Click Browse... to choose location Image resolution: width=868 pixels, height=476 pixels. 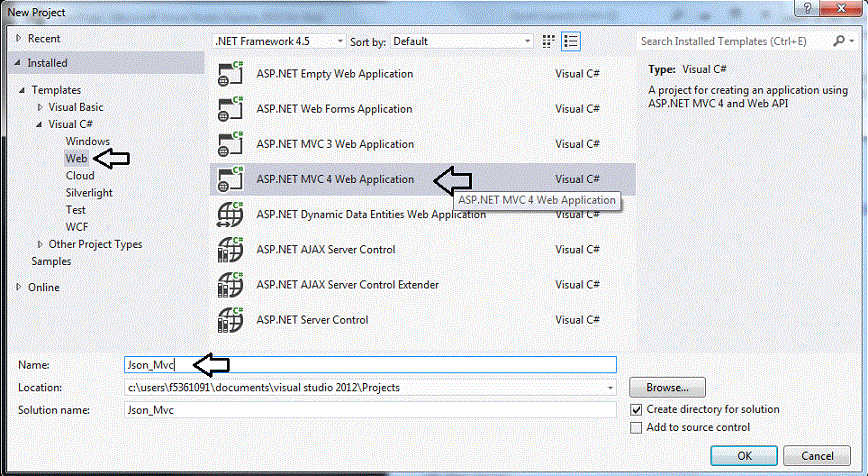click(668, 387)
